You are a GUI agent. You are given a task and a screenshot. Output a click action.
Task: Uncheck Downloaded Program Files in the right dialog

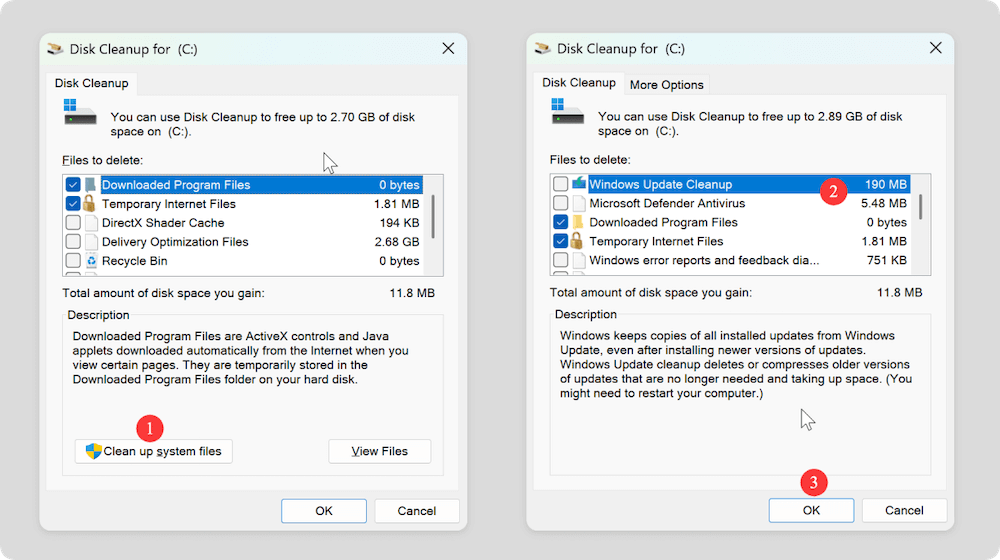(x=560, y=222)
